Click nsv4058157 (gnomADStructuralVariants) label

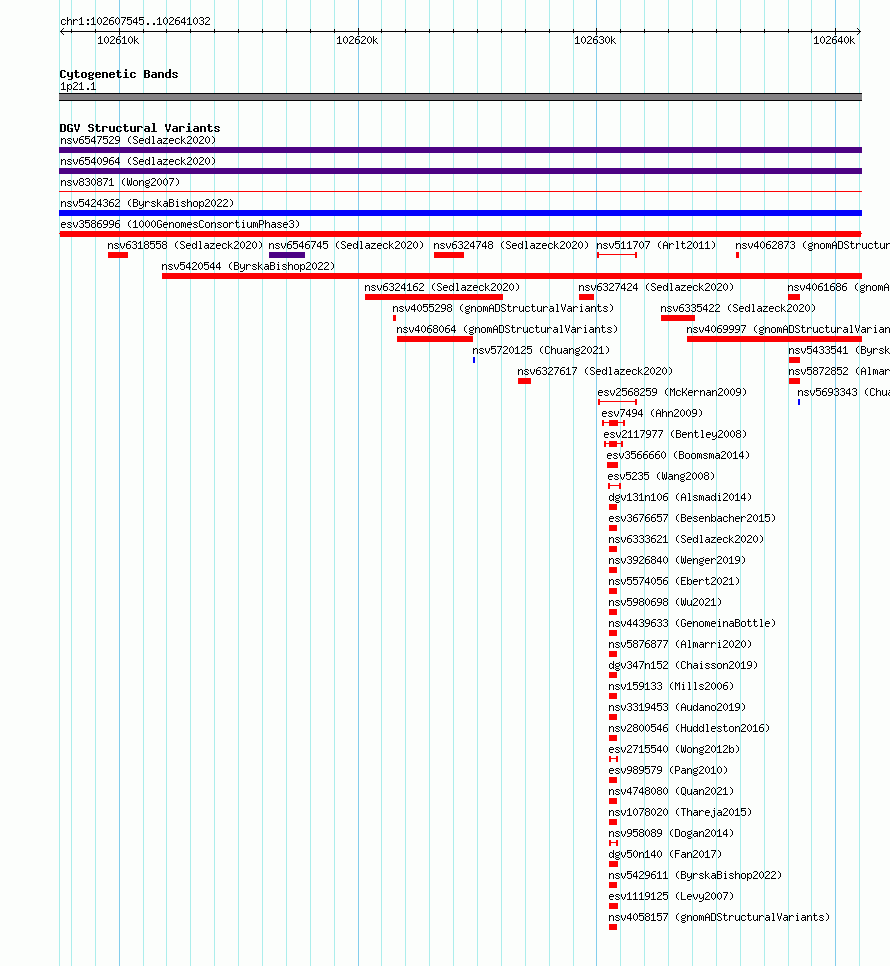(719, 916)
